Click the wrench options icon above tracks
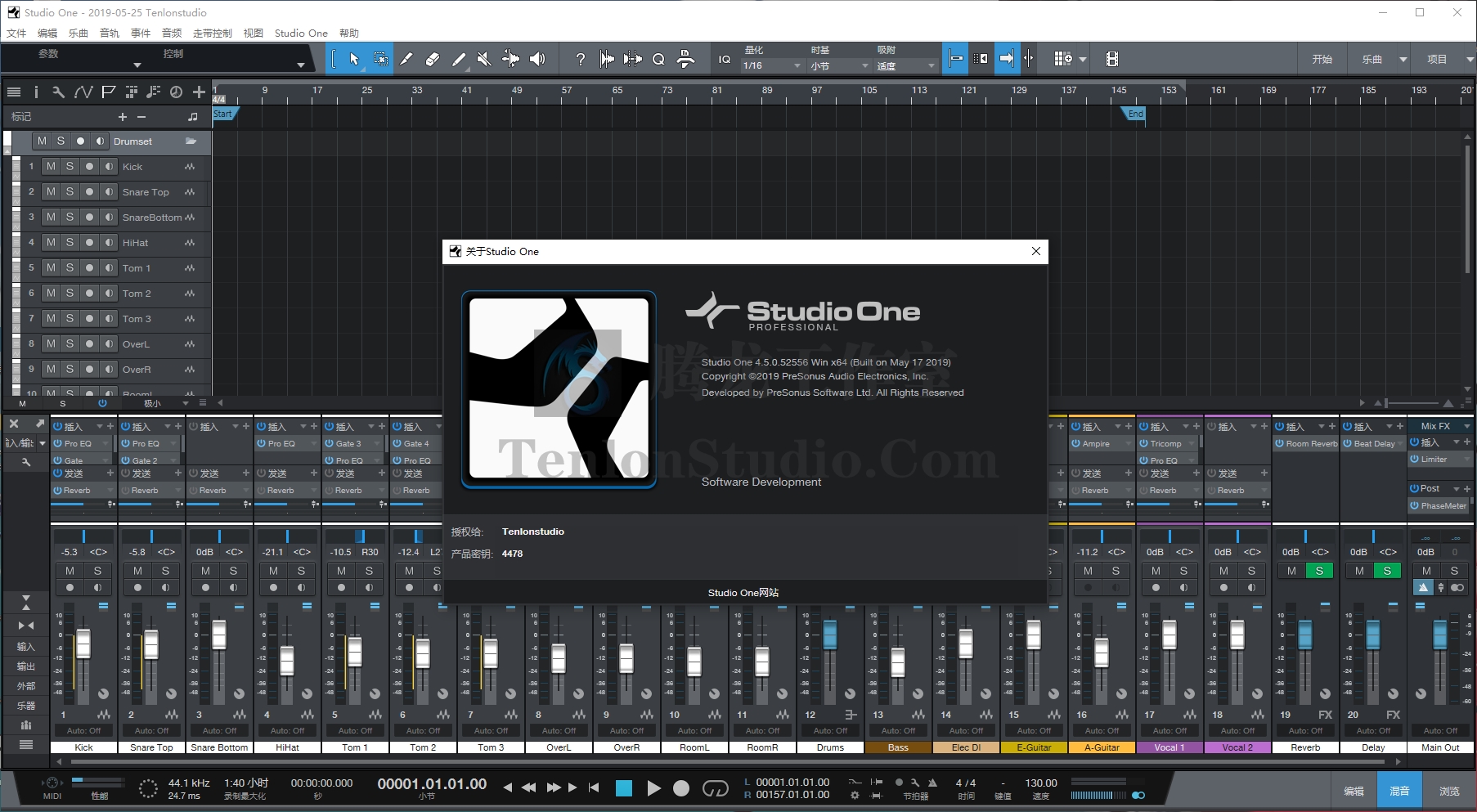The width and height of the screenshot is (1477, 812). click(x=58, y=92)
